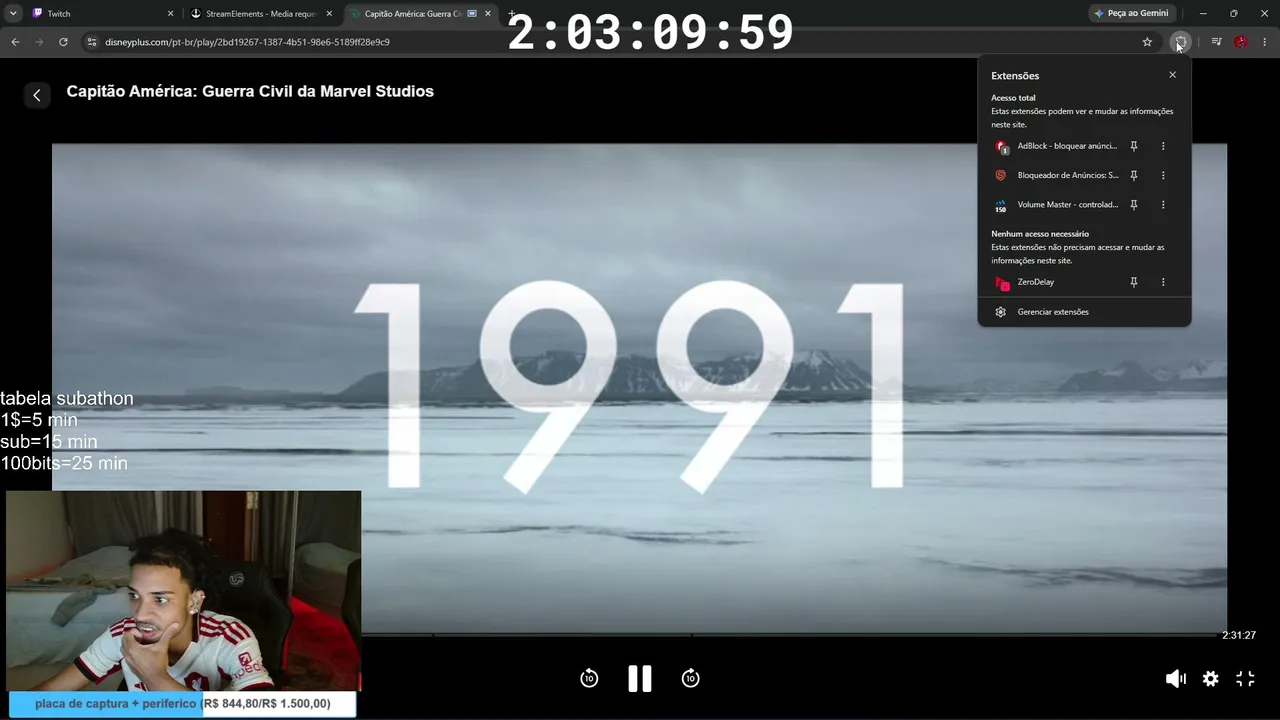Click the Extensions puzzle icon in toolbar
This screenshot has width=1280, height=720.
(x=1180, y=42)
